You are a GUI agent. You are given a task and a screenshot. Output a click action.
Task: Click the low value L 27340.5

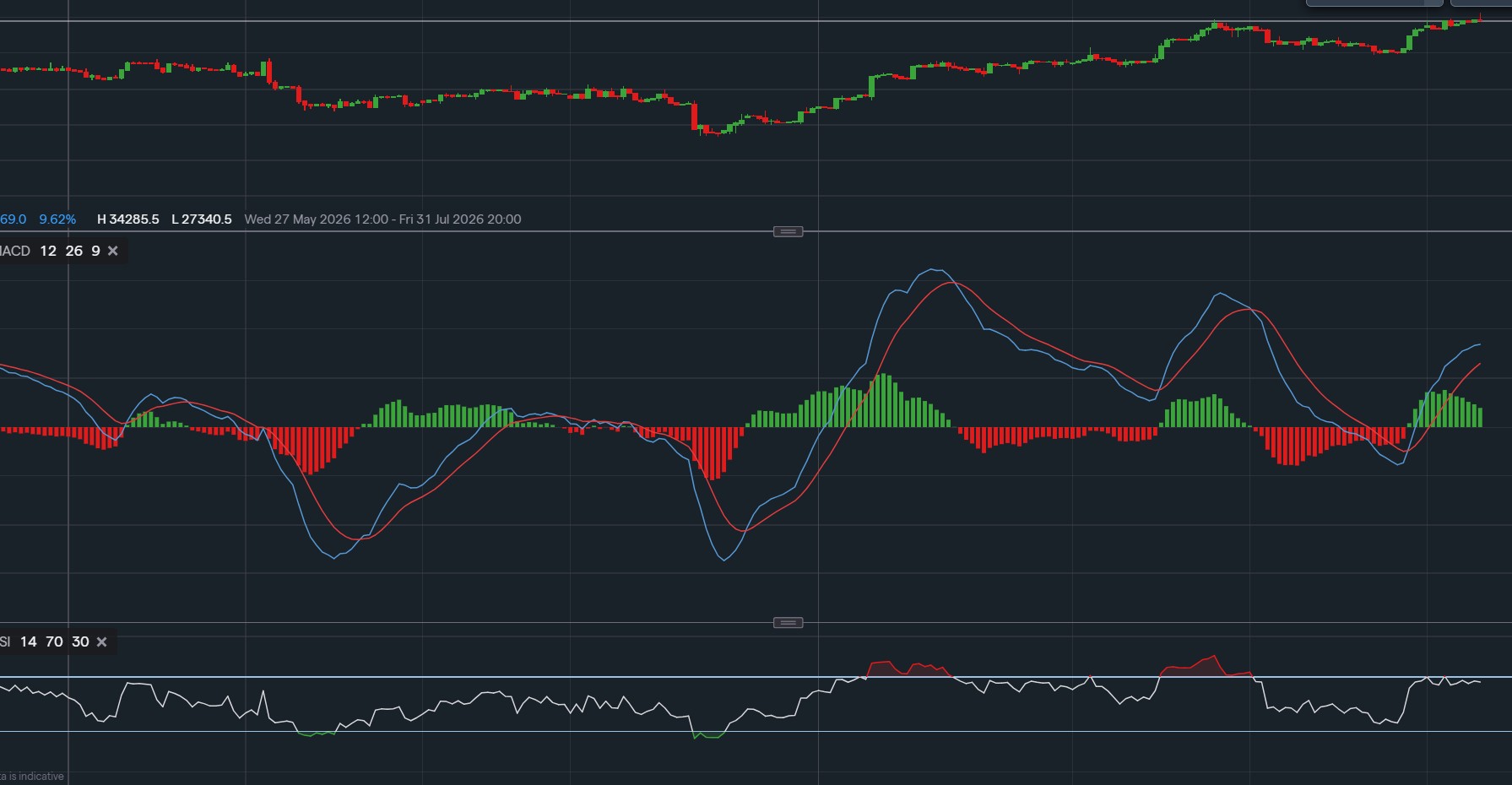pos(202,219)
